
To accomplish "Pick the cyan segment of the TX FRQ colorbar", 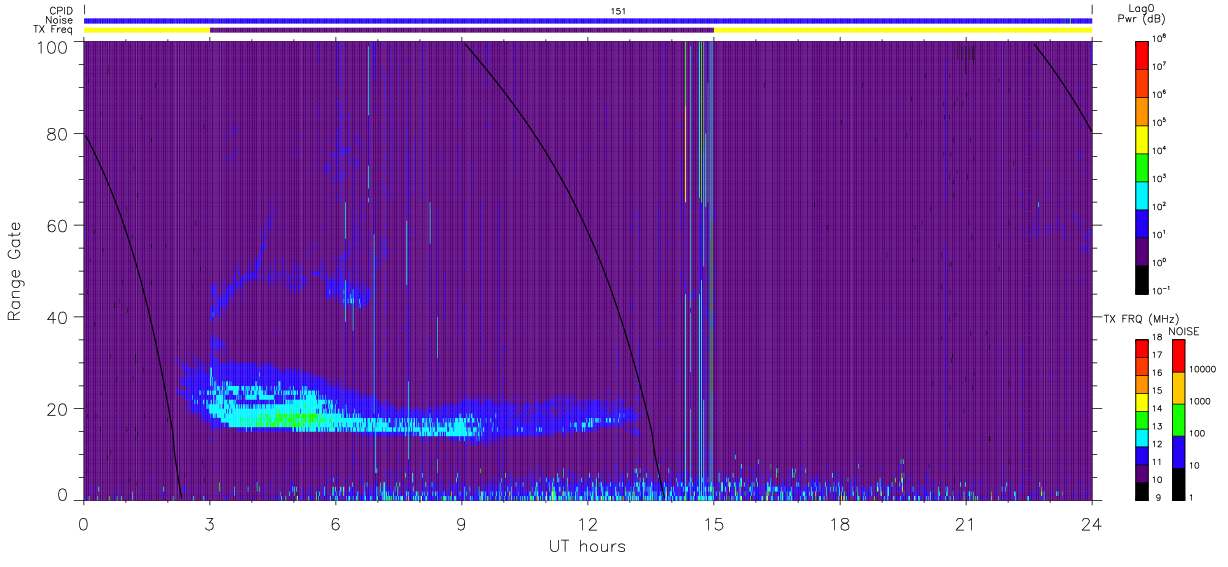I will click(1142, 436).
